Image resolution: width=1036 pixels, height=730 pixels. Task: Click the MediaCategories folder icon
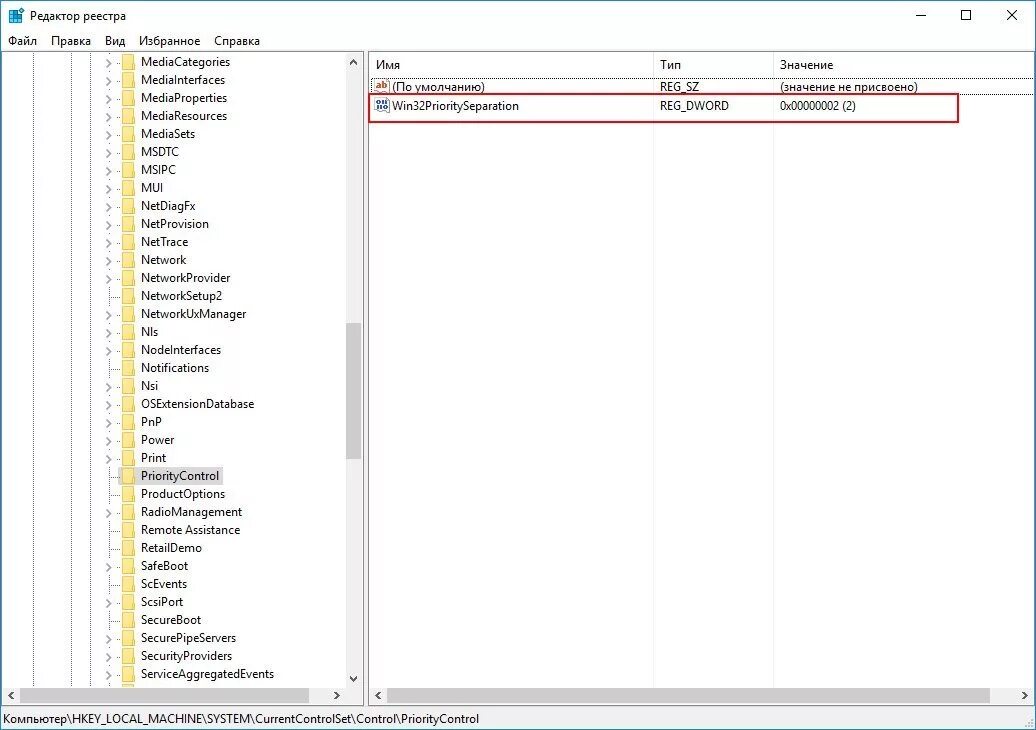click(128, 62)
